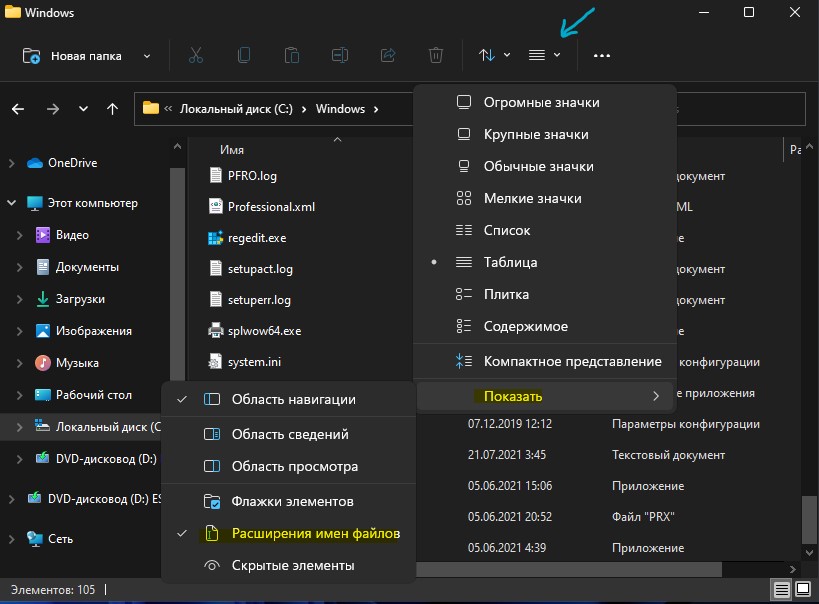Click the Cut scissors icon in toolbar
Viewport: 819px width, 604px height.
point(196,55)
